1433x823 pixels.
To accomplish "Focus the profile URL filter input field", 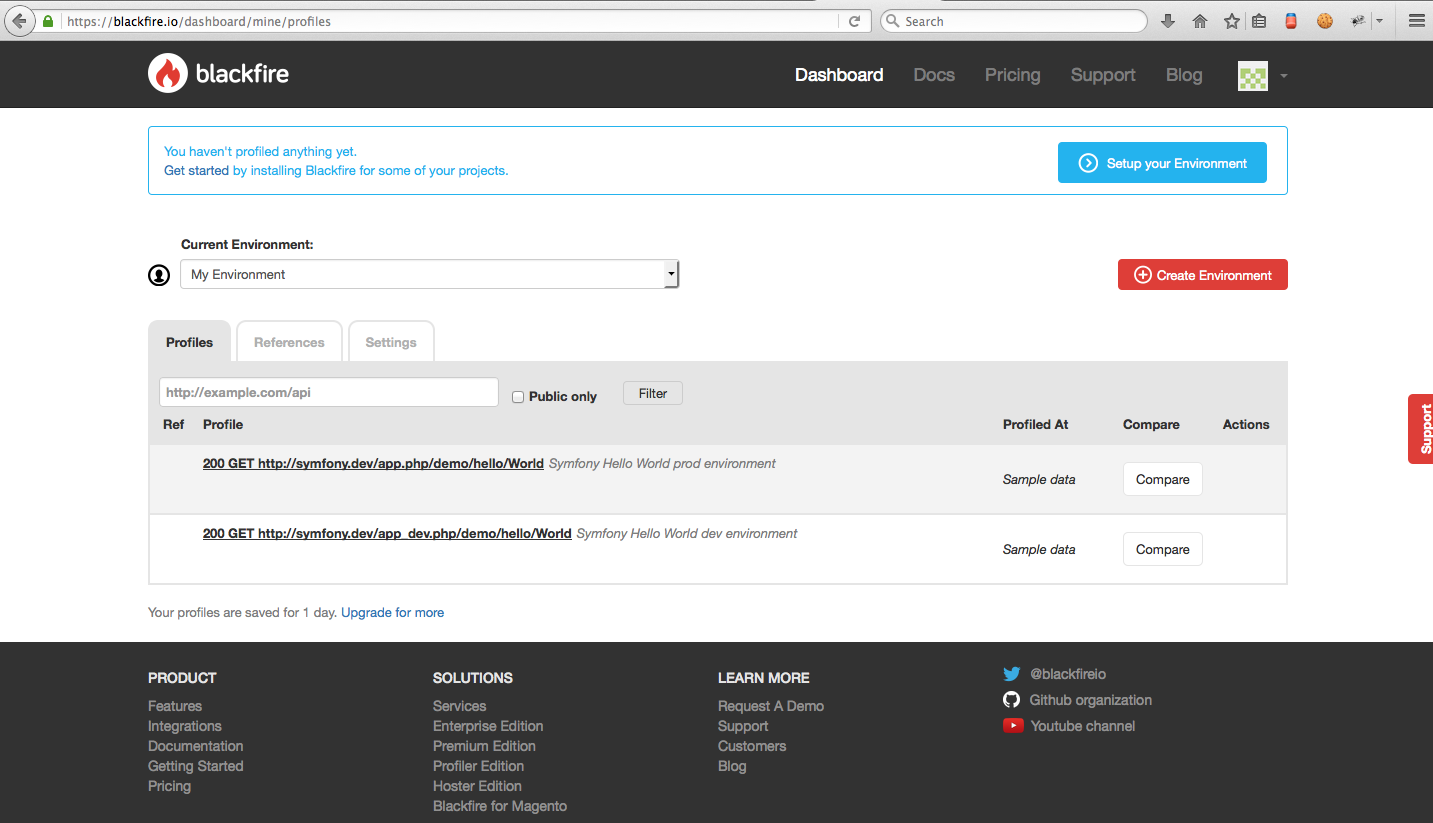I will click(x=329, y=392).
